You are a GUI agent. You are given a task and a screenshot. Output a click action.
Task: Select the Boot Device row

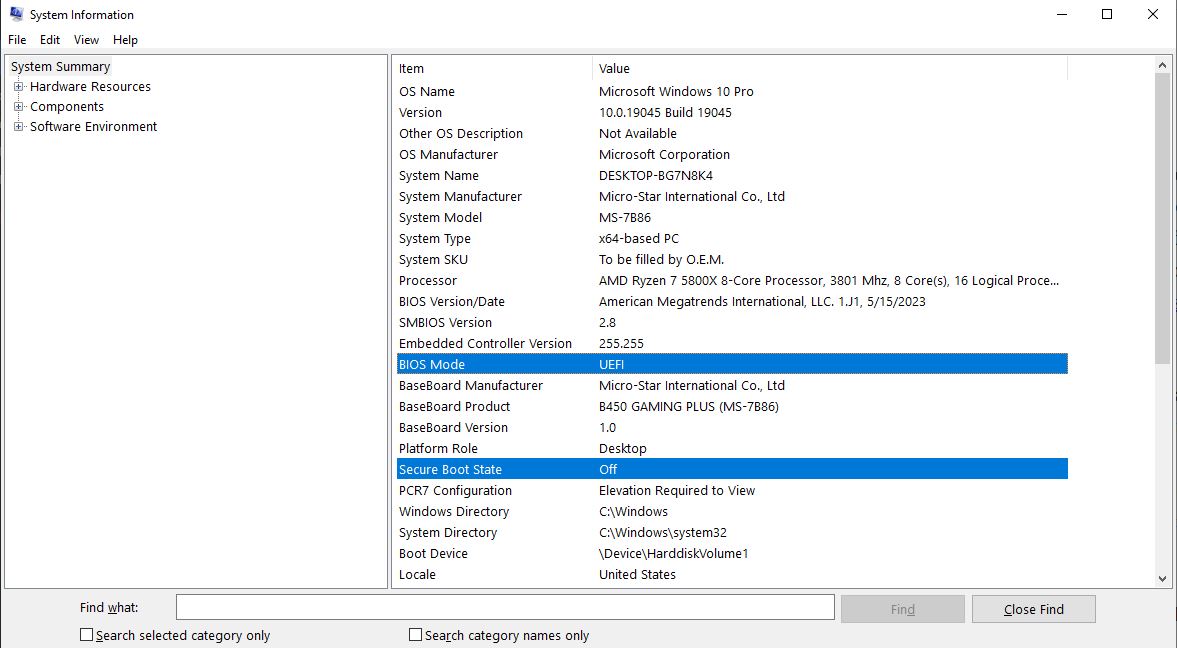[732, 554]
